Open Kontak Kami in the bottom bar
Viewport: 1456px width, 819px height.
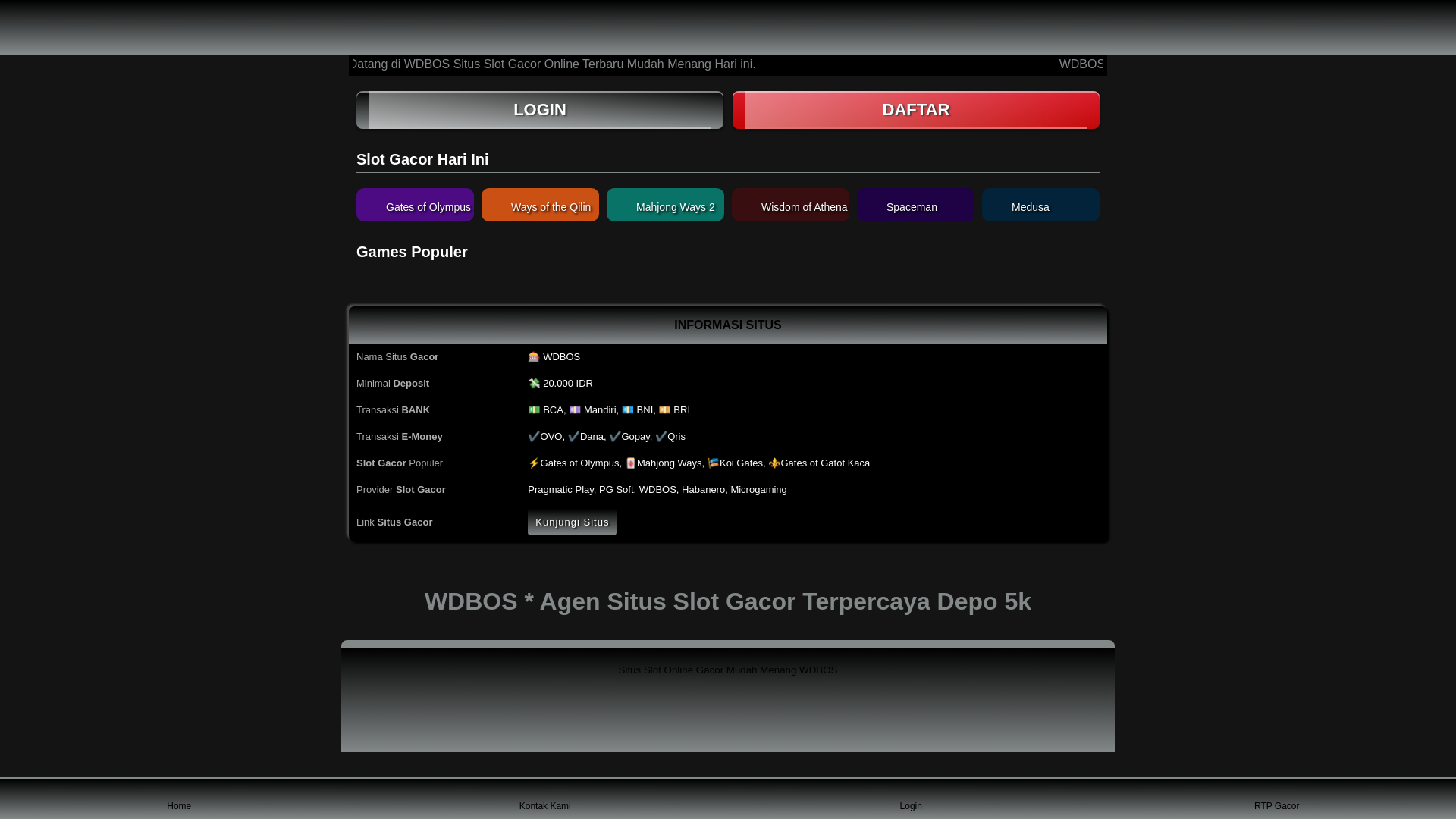click(x=544, y=806)
